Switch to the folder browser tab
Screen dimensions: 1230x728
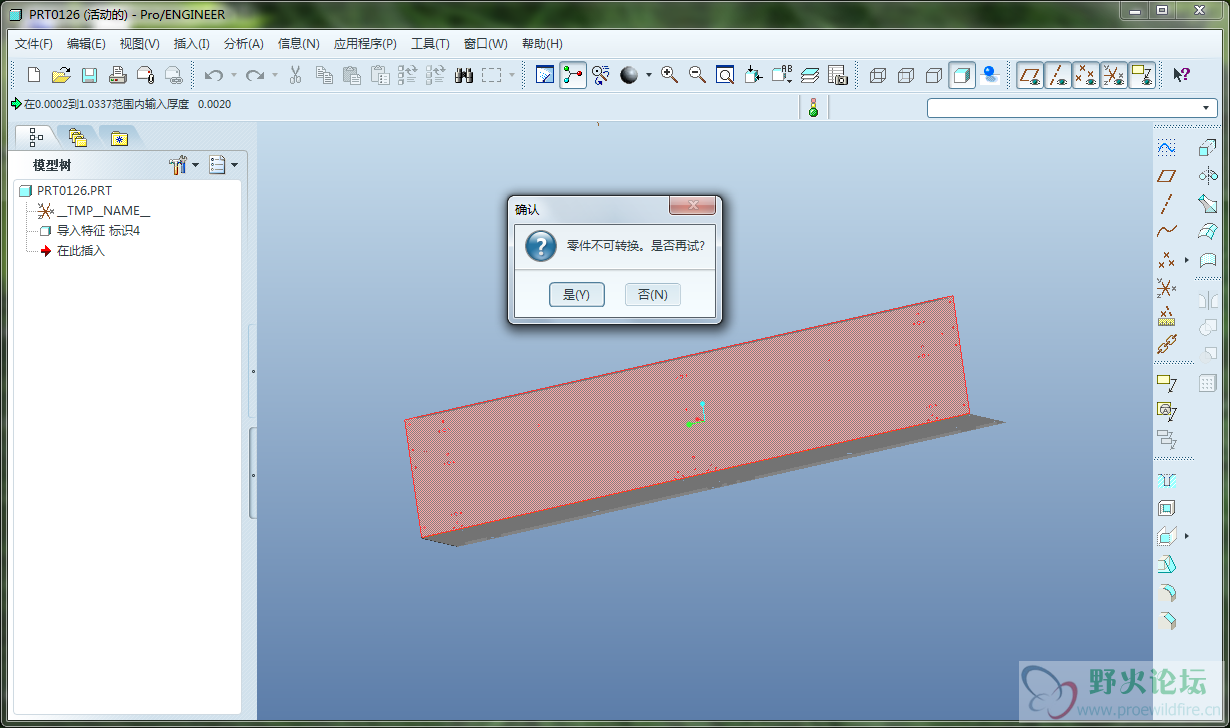point(78,137)
